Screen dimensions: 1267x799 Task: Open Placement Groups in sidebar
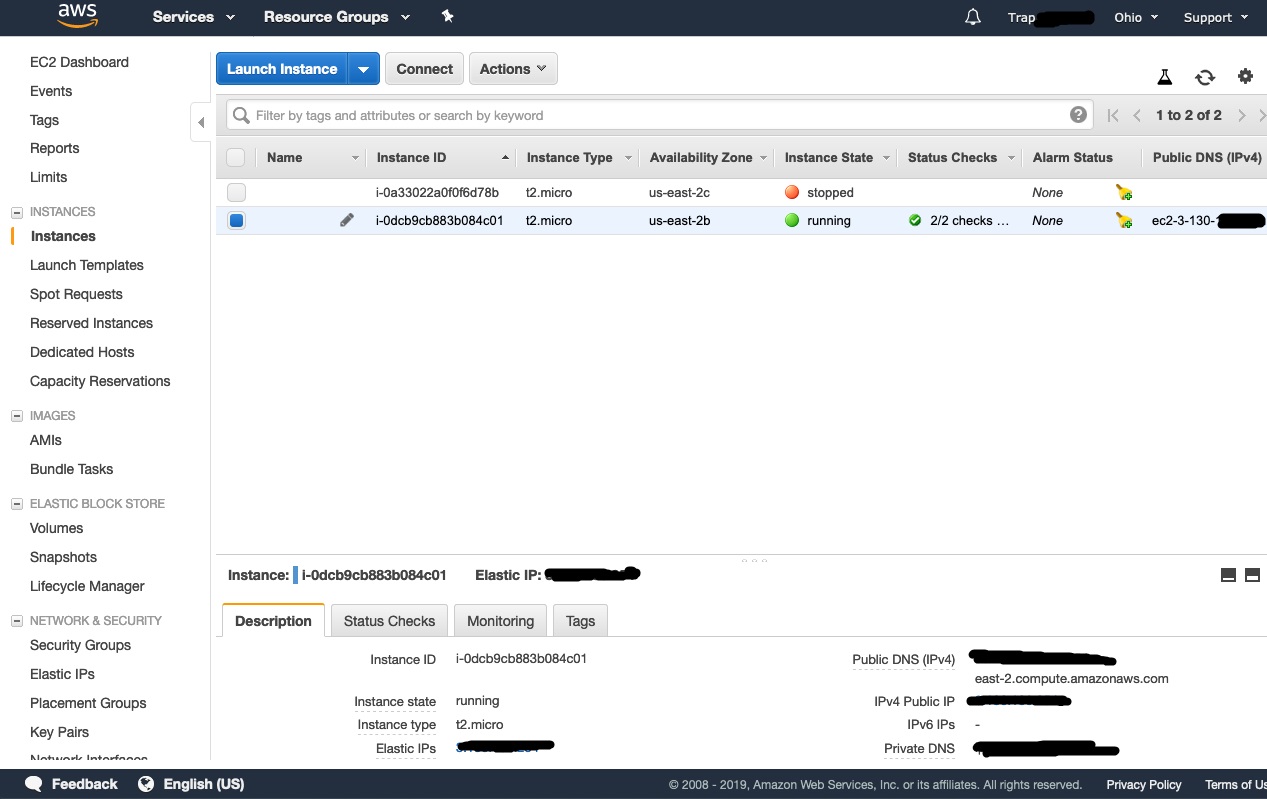pyautogui.click(x=88, y=703)
